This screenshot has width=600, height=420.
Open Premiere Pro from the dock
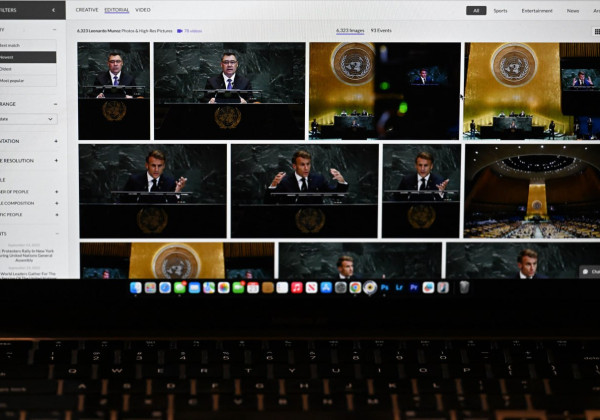(x=414, y=288)
